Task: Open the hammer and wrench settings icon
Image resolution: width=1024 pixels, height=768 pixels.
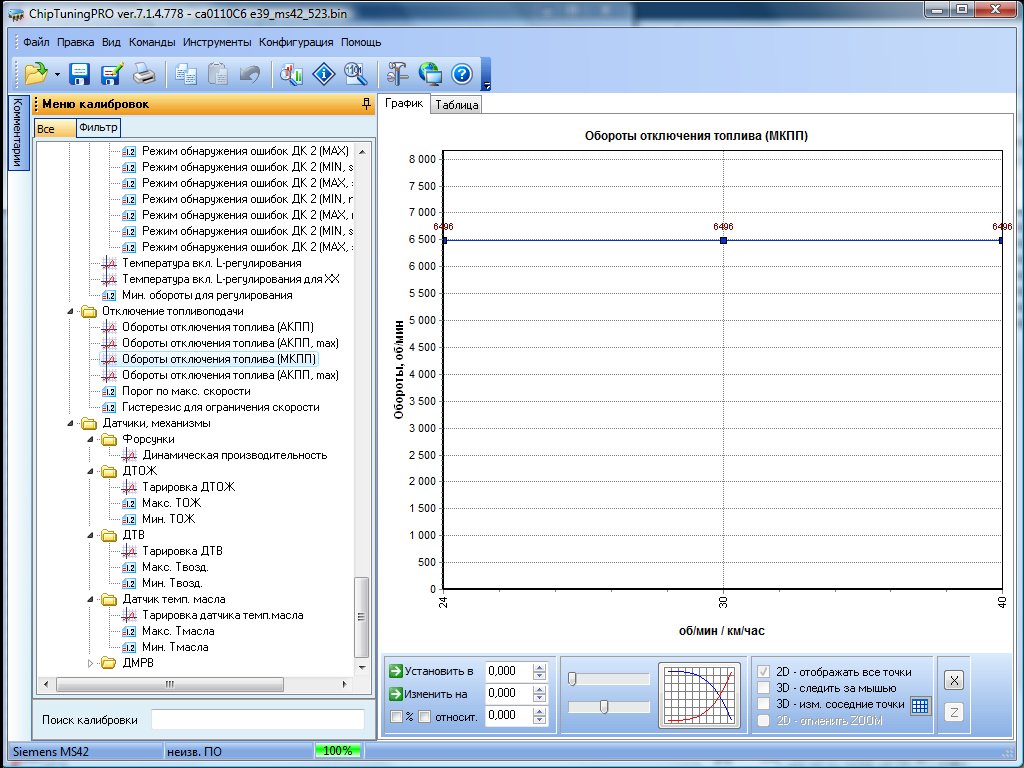Action: click(397, 73)
